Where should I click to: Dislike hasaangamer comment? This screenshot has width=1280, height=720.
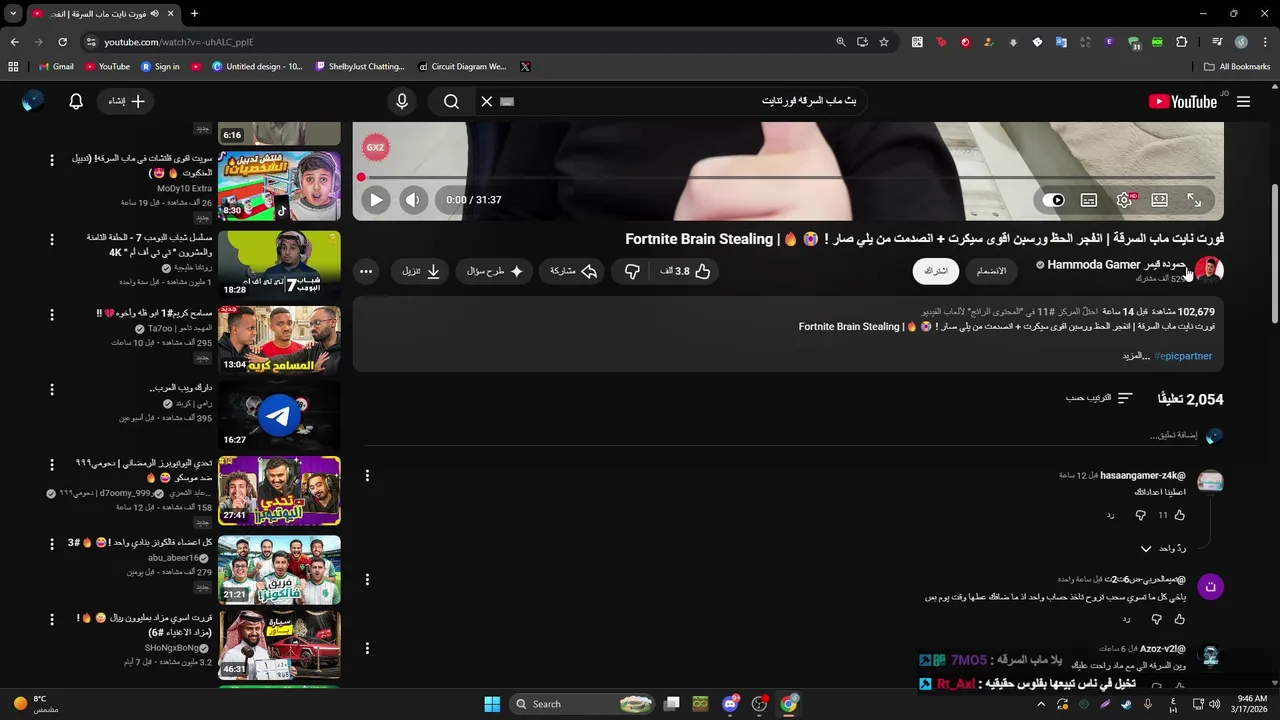(1140, 515)
